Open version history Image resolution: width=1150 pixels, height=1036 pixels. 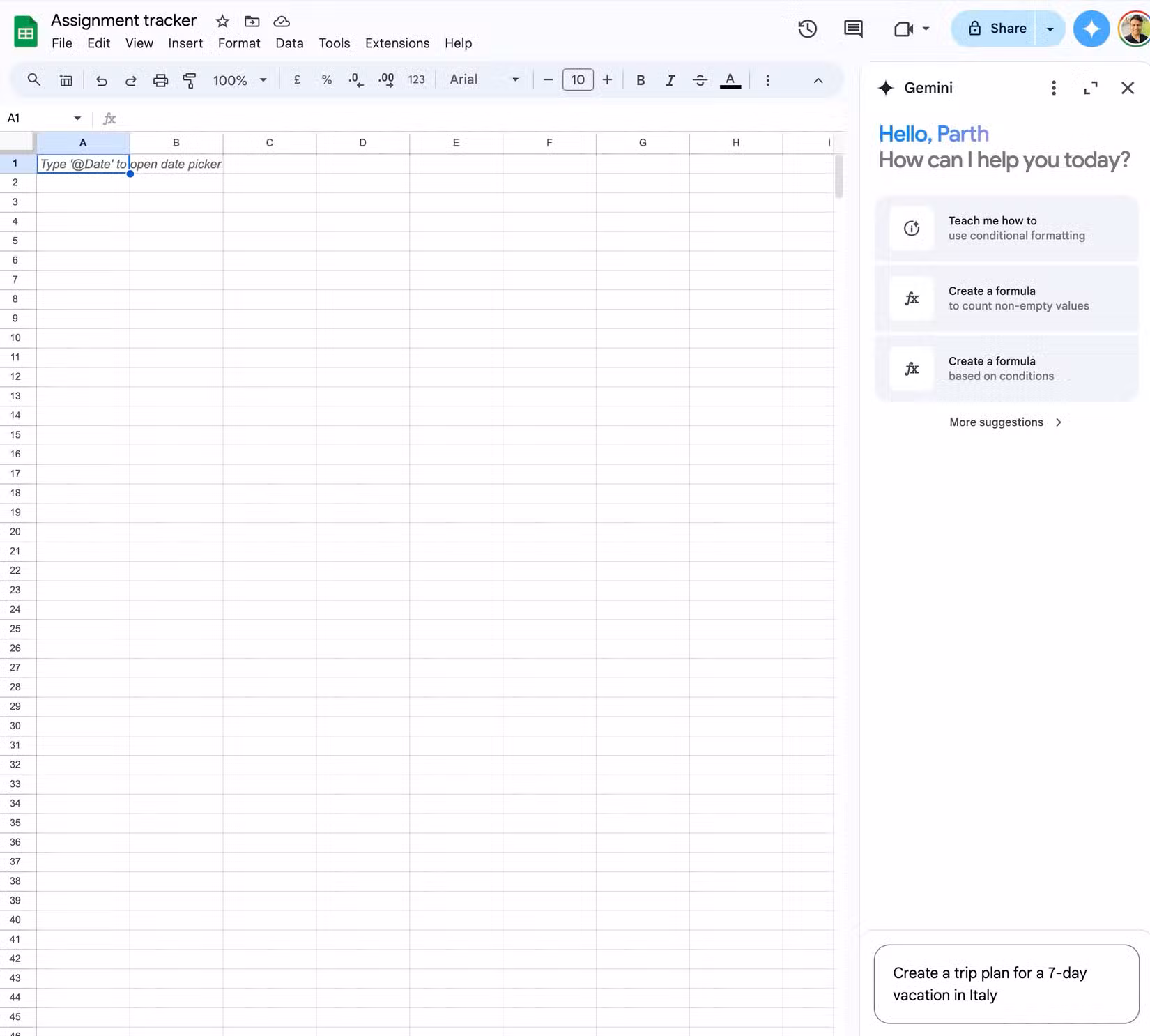coord(806,29)
